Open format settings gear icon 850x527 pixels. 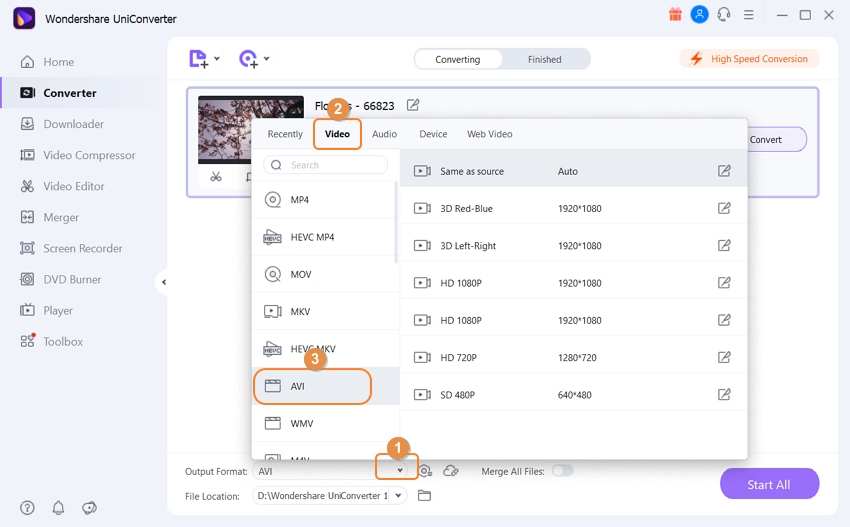(x=426, y=471)
